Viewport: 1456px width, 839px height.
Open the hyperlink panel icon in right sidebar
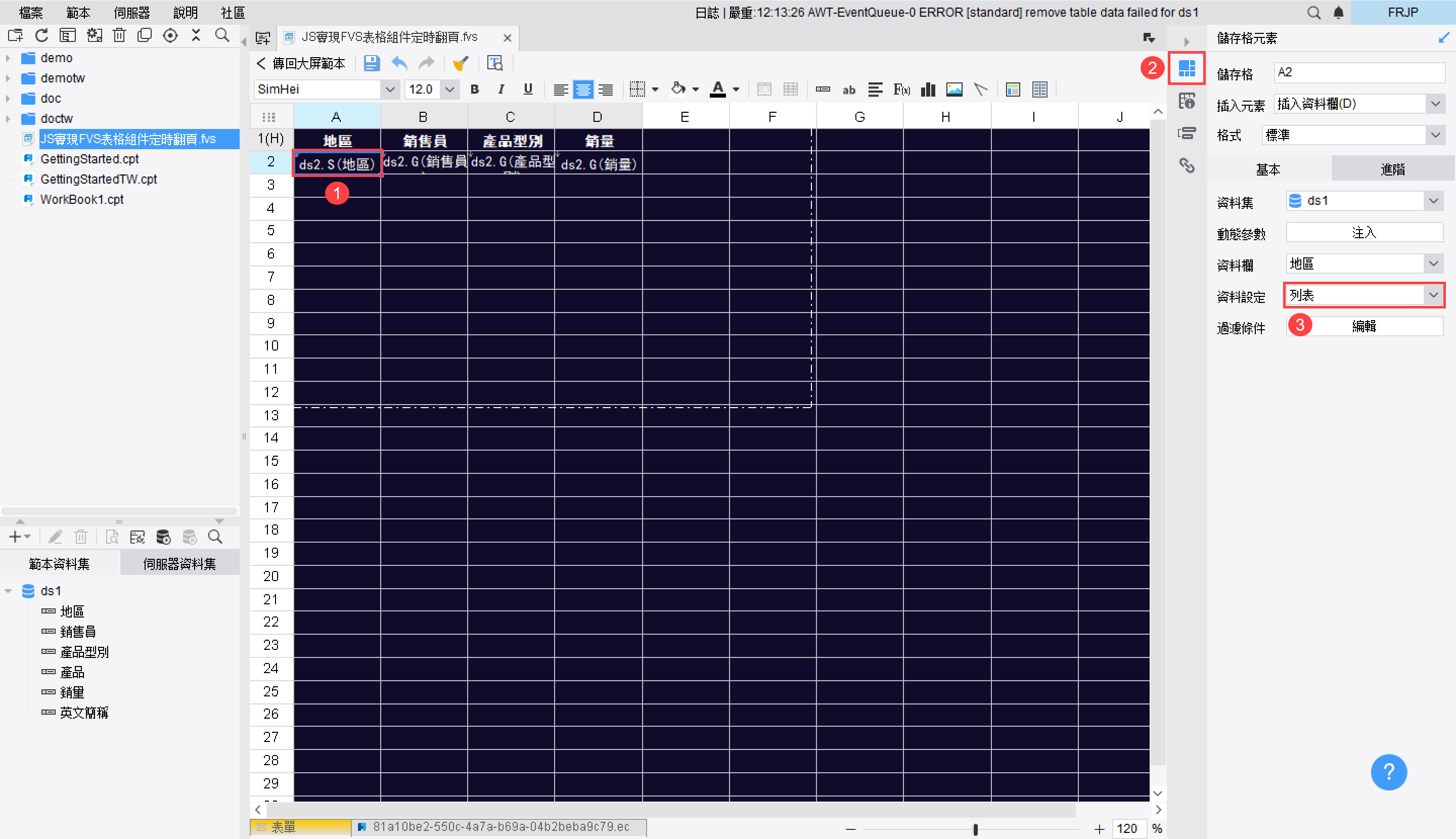(x=1187, y=166)
